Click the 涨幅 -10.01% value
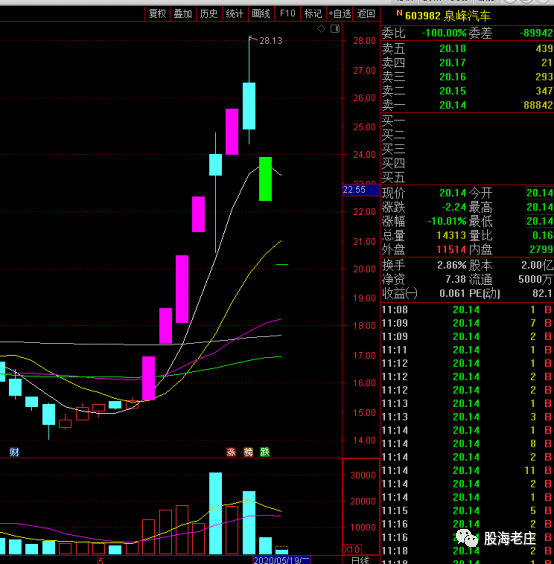This screenshot has height=564, width=554. pos(447,221)
